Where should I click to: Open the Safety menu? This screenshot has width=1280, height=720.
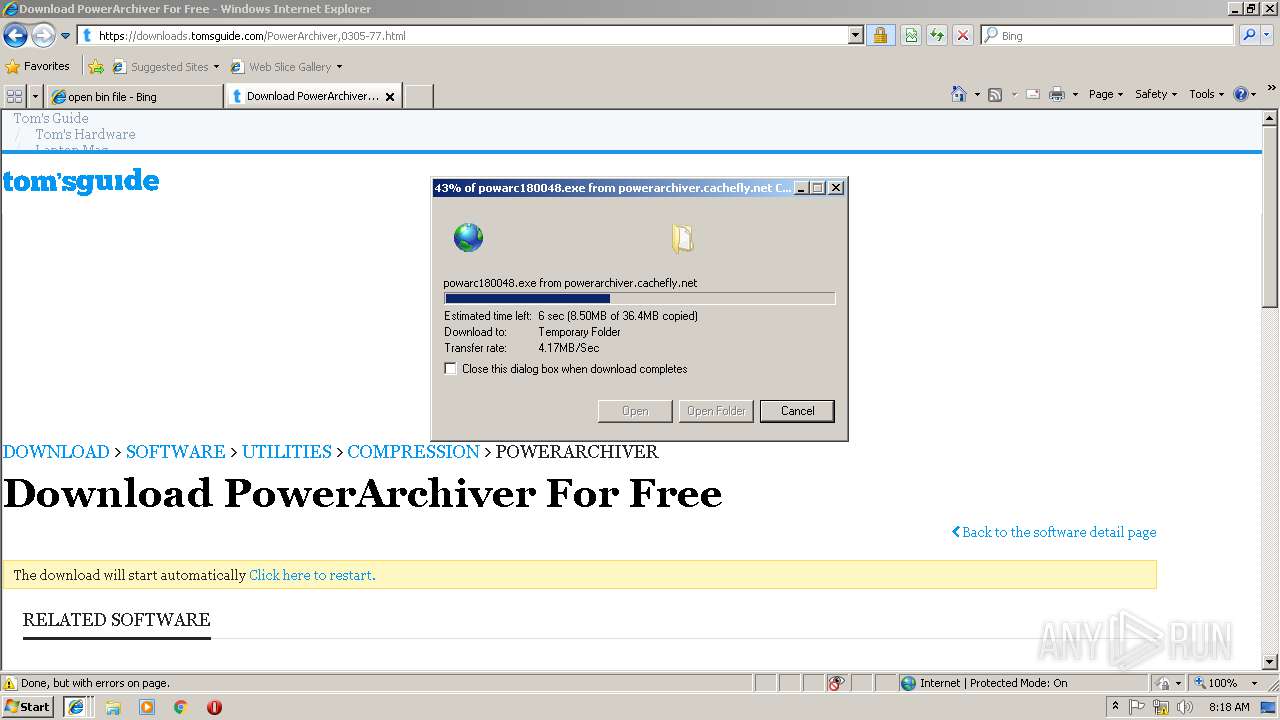pos(1156,94)
